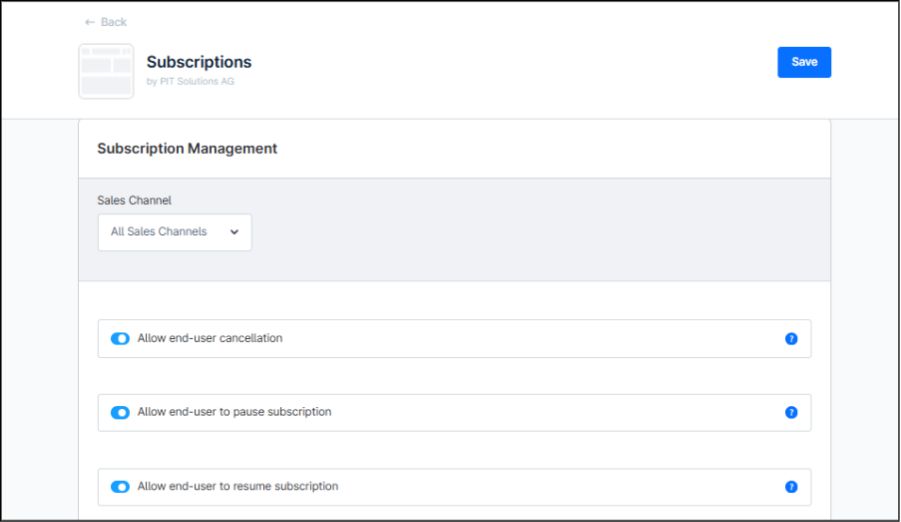Switch off the resume subscription toggle
Viewport: 901px width, 522px height.
point(120,487)
